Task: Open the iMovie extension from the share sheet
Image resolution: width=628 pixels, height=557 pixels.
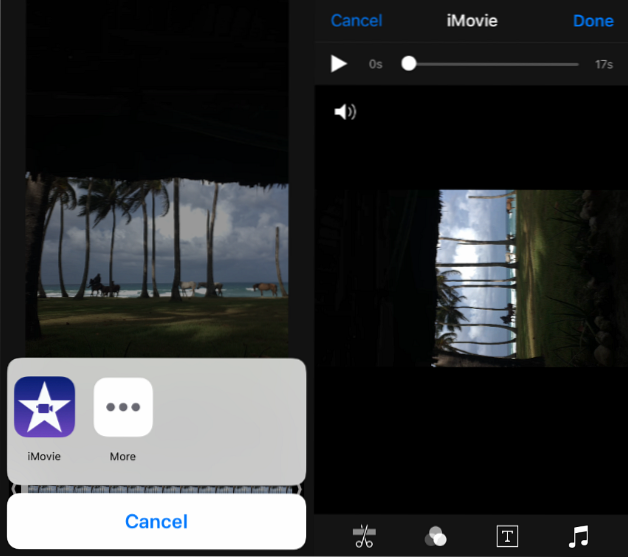Action: click(x=44, y=407)
